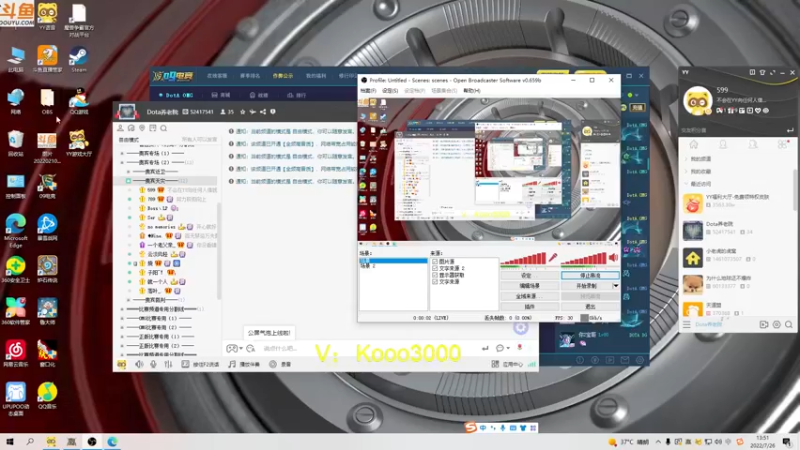800x450 pixels.
Task: Click 全域来源 button in OBS
Action: click(x=529, y=296)
